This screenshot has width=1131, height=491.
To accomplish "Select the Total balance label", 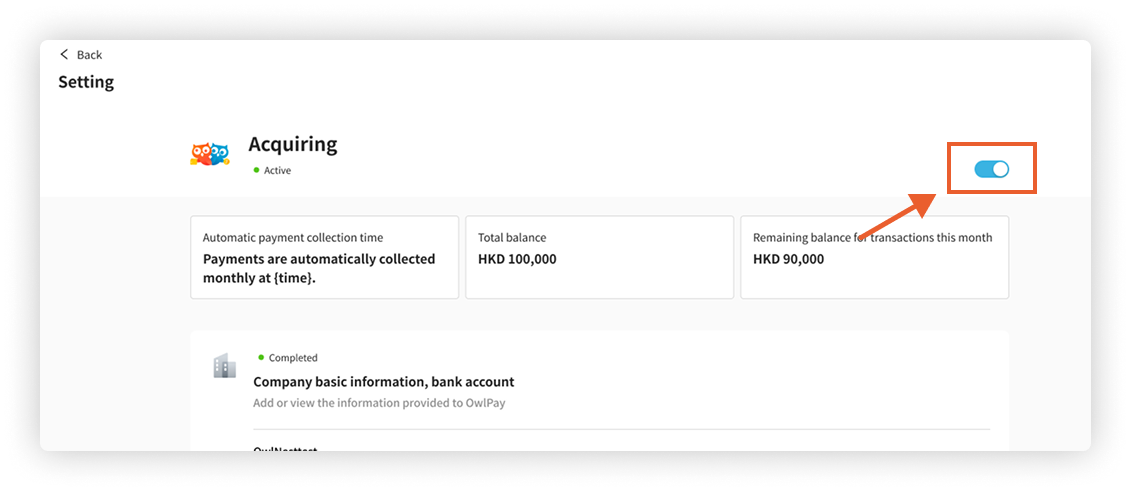I will (x=512, y=238).
